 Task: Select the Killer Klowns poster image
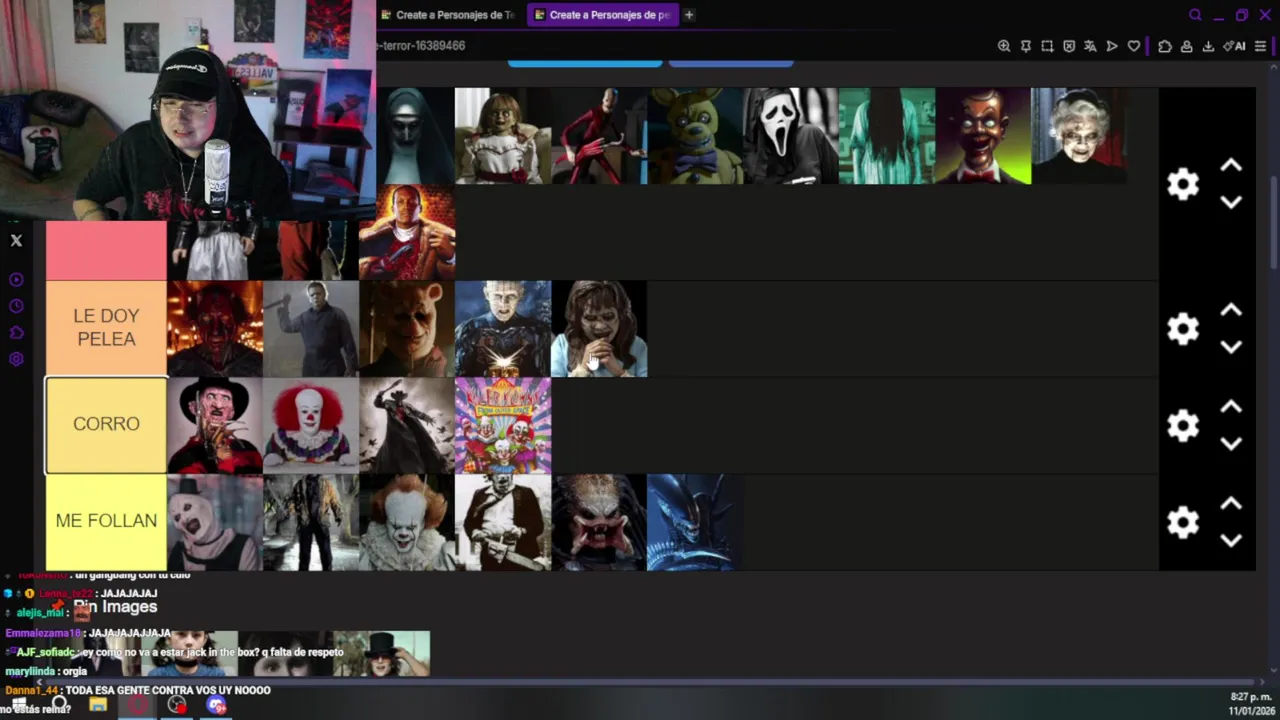[503, 426]
